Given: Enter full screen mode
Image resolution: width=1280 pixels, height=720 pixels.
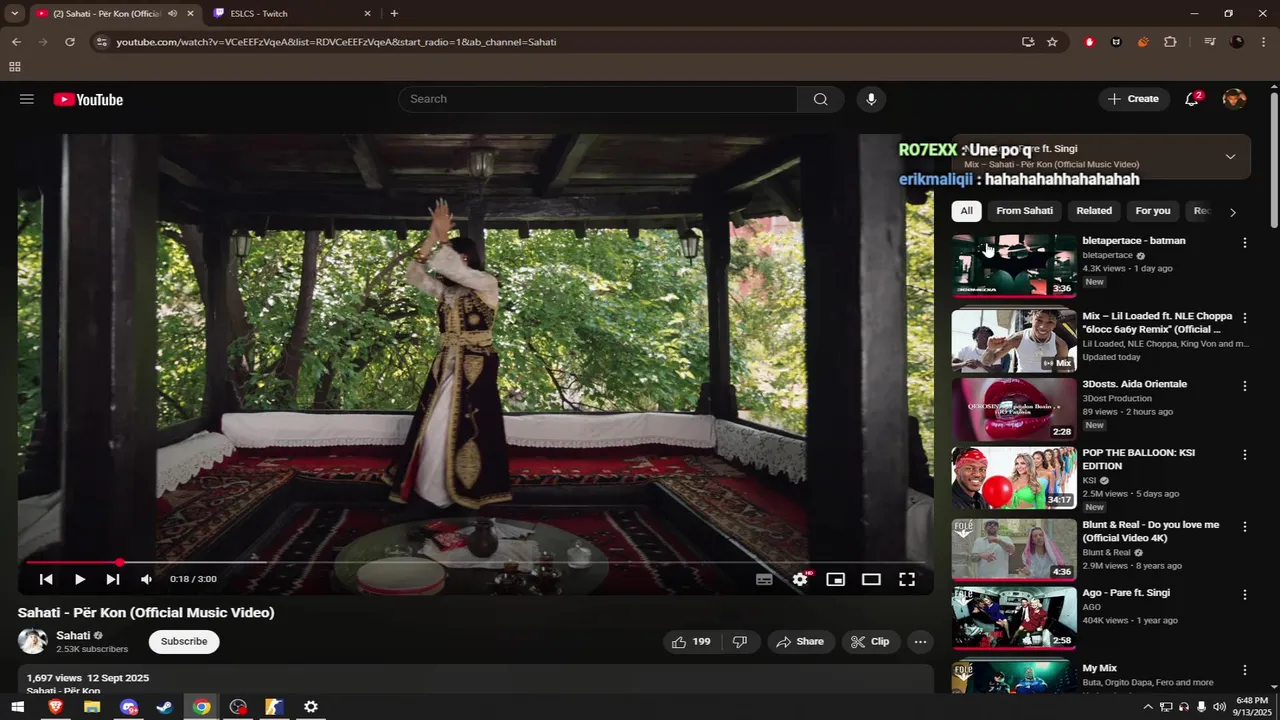Looking at the screenshot, I should tap(907, 579).
